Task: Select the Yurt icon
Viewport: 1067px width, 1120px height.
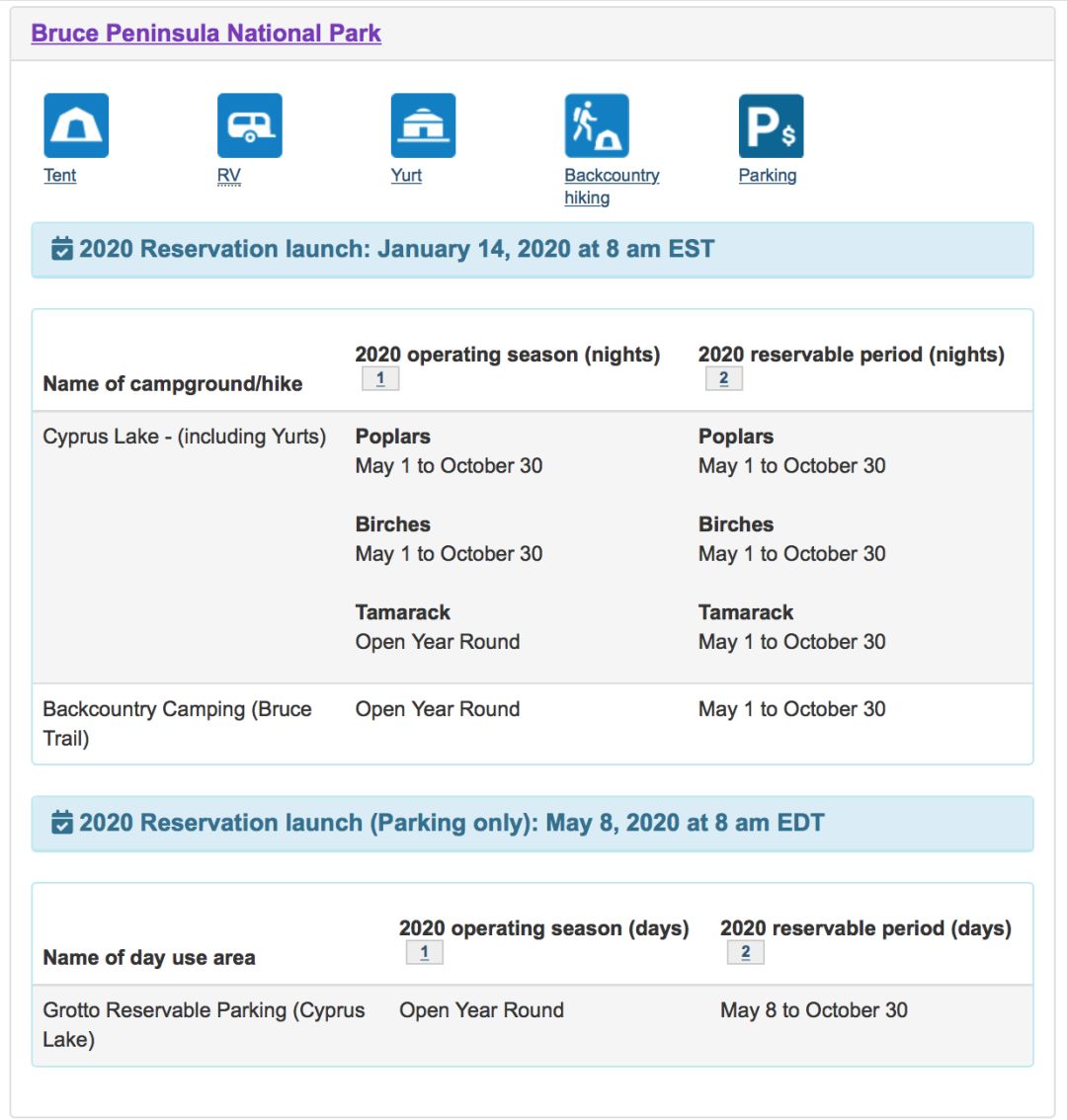Action: (x=423, y=125)
